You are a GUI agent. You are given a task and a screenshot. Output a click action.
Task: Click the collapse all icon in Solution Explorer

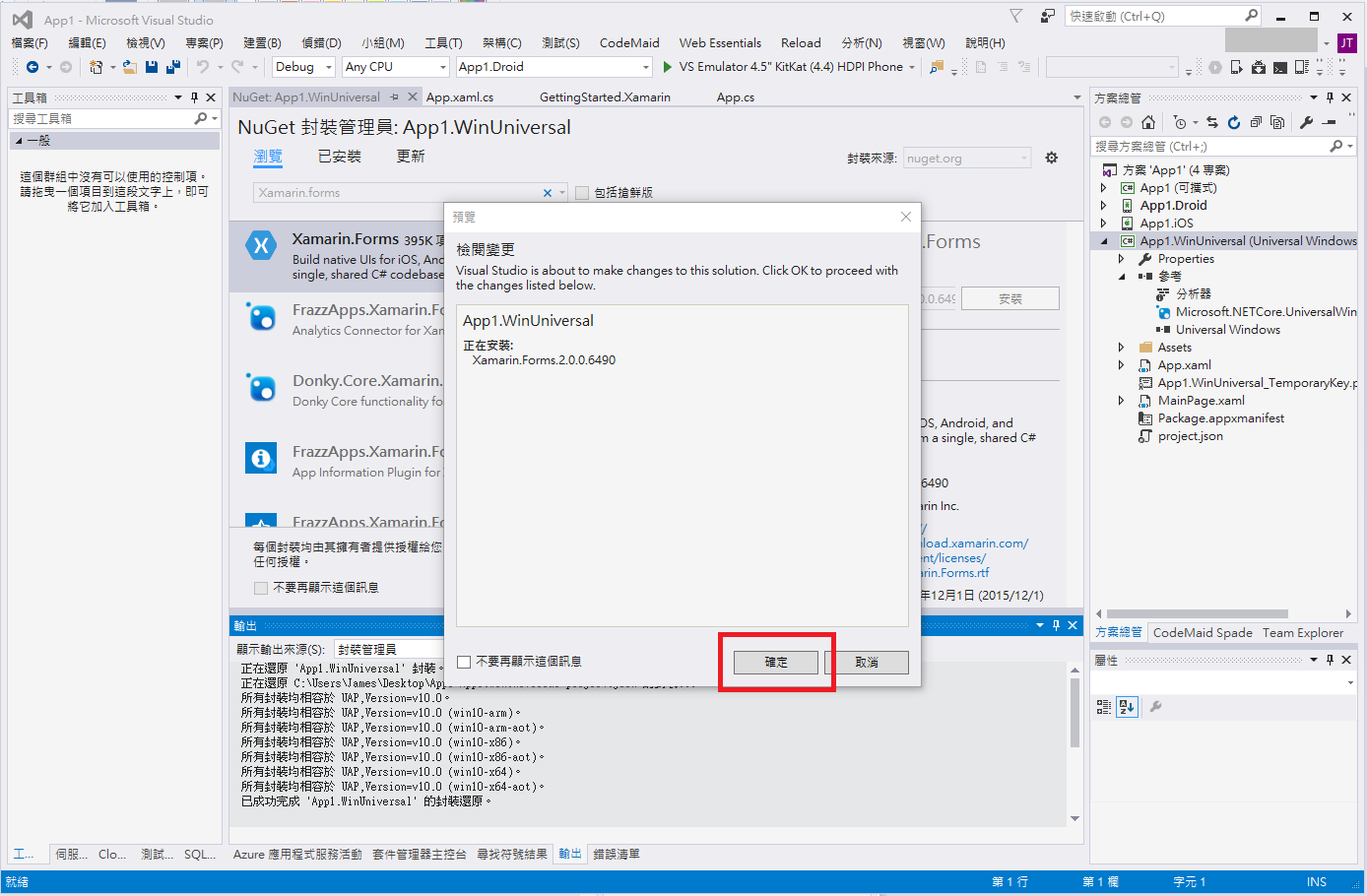(1256, 122)
